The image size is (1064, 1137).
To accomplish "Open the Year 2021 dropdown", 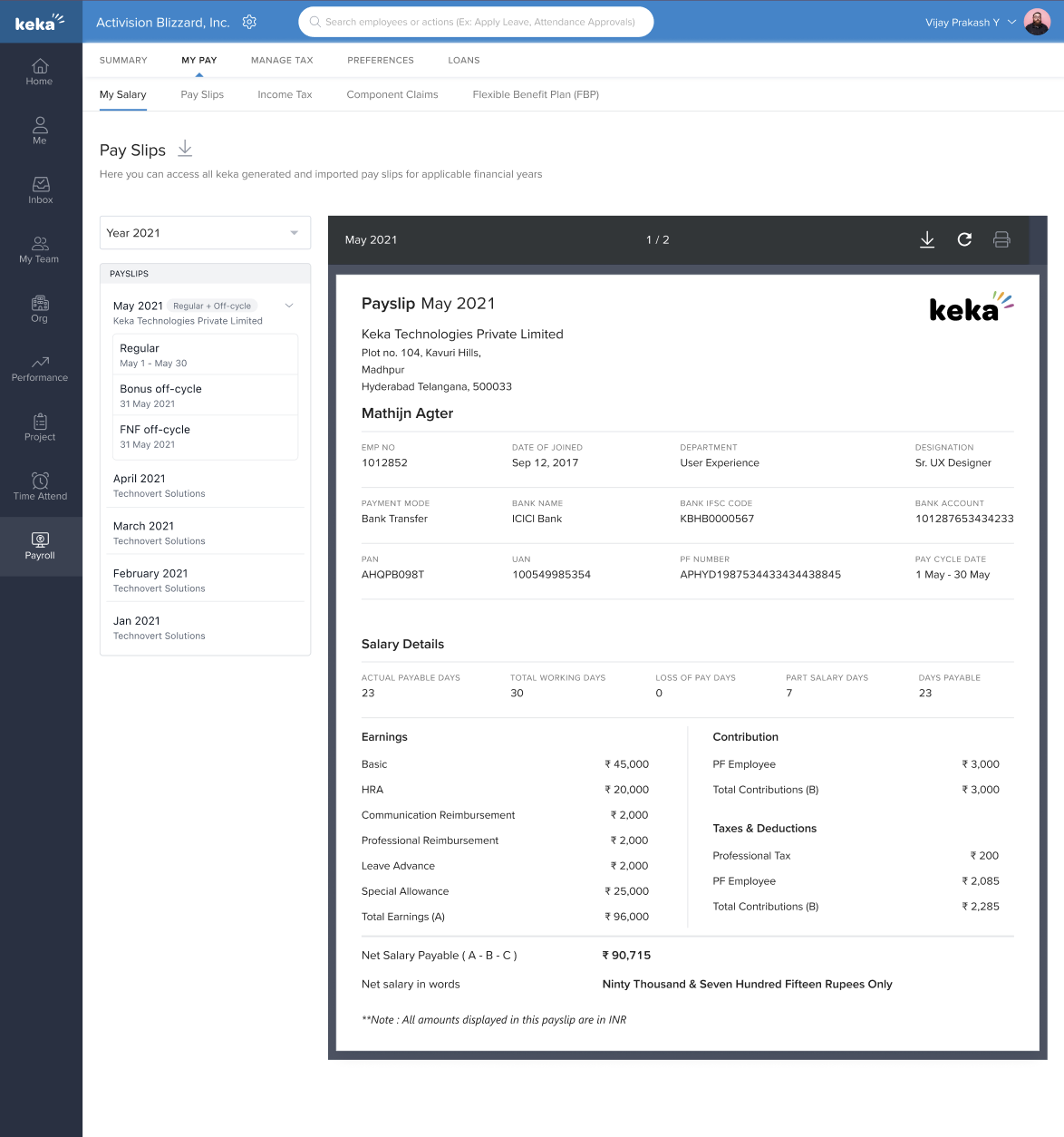I will 205,233.
